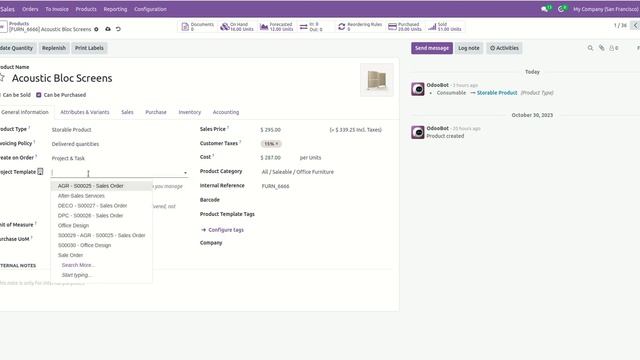This screenshot has width=640, height=360.
Task: Click the Storable Product link in chatter
Action: click(497, 93)
